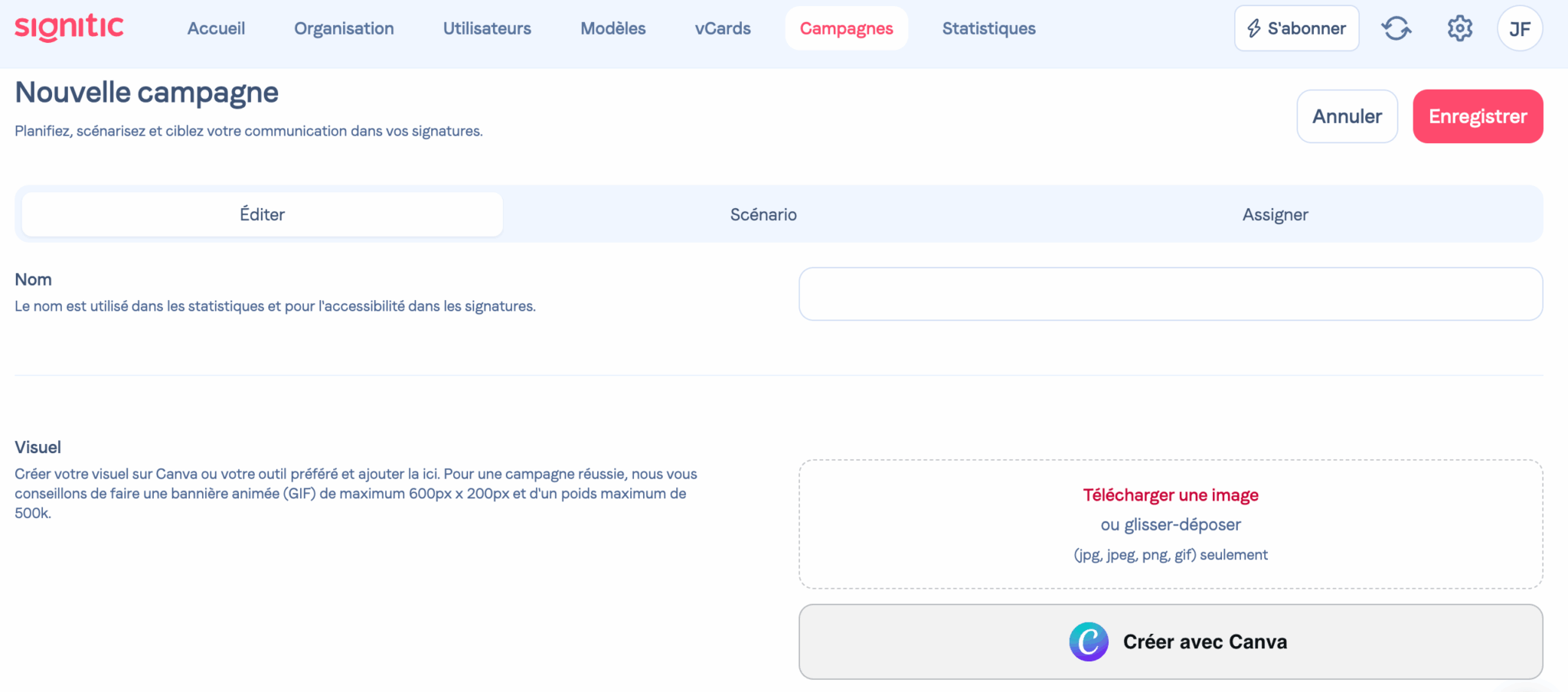Screen dimensions: 1568x692
Task: Go to the vCards page
Action: pyautogui.click(x=722, y=28)
